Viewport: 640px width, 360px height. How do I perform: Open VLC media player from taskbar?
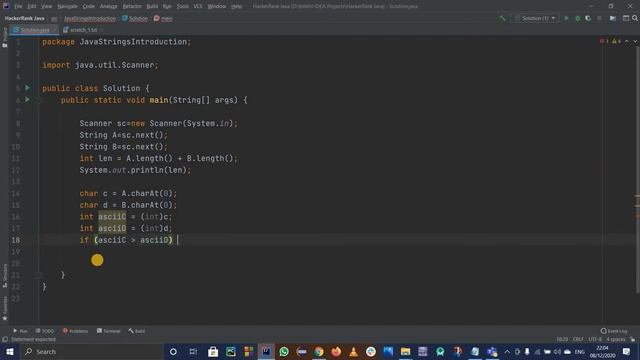353,352
